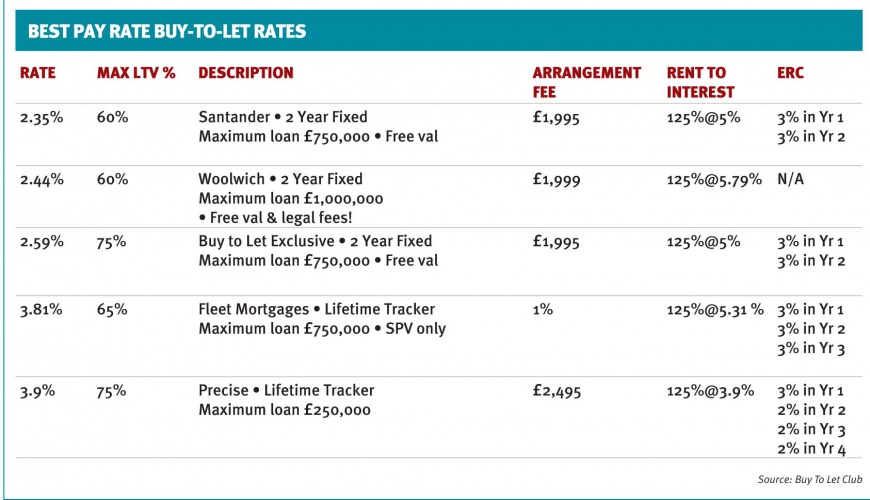
Task: Select the MAX LTV % column header
Action: tap(136, 73)
